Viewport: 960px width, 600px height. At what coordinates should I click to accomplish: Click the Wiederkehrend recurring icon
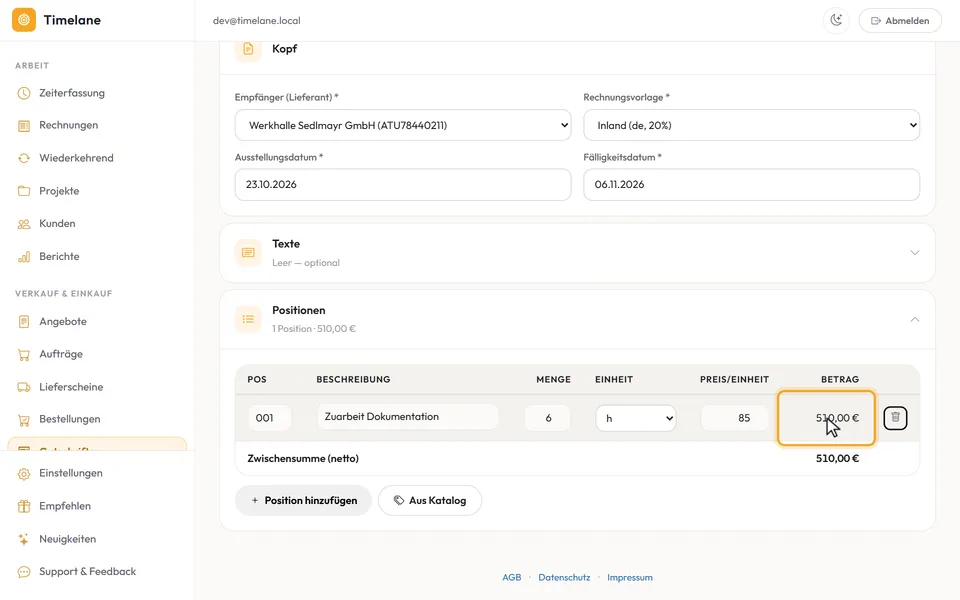(x=24, y=158)
